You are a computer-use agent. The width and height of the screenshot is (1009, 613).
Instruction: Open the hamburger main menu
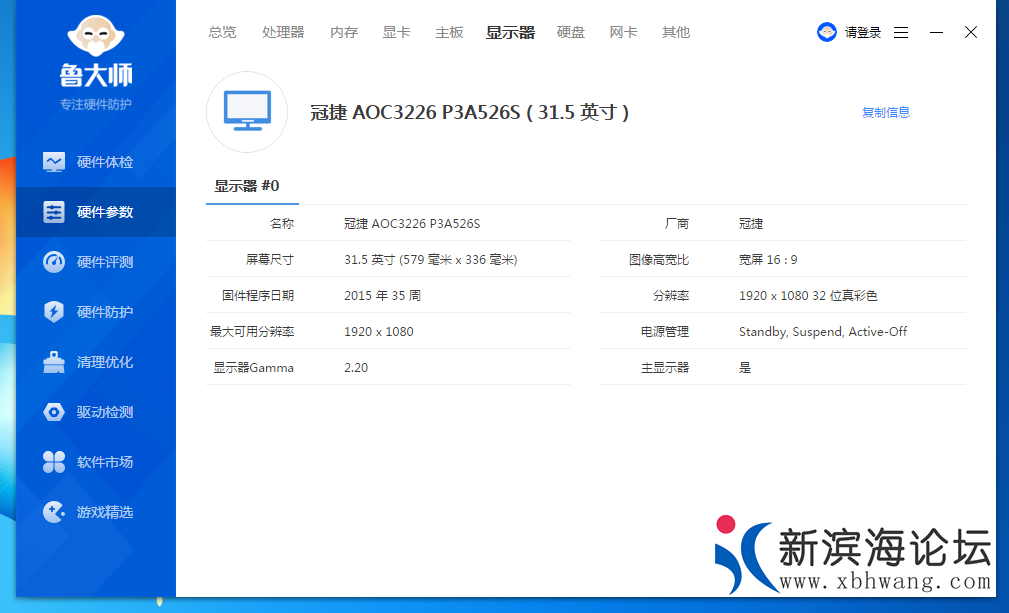coord(901,32)
